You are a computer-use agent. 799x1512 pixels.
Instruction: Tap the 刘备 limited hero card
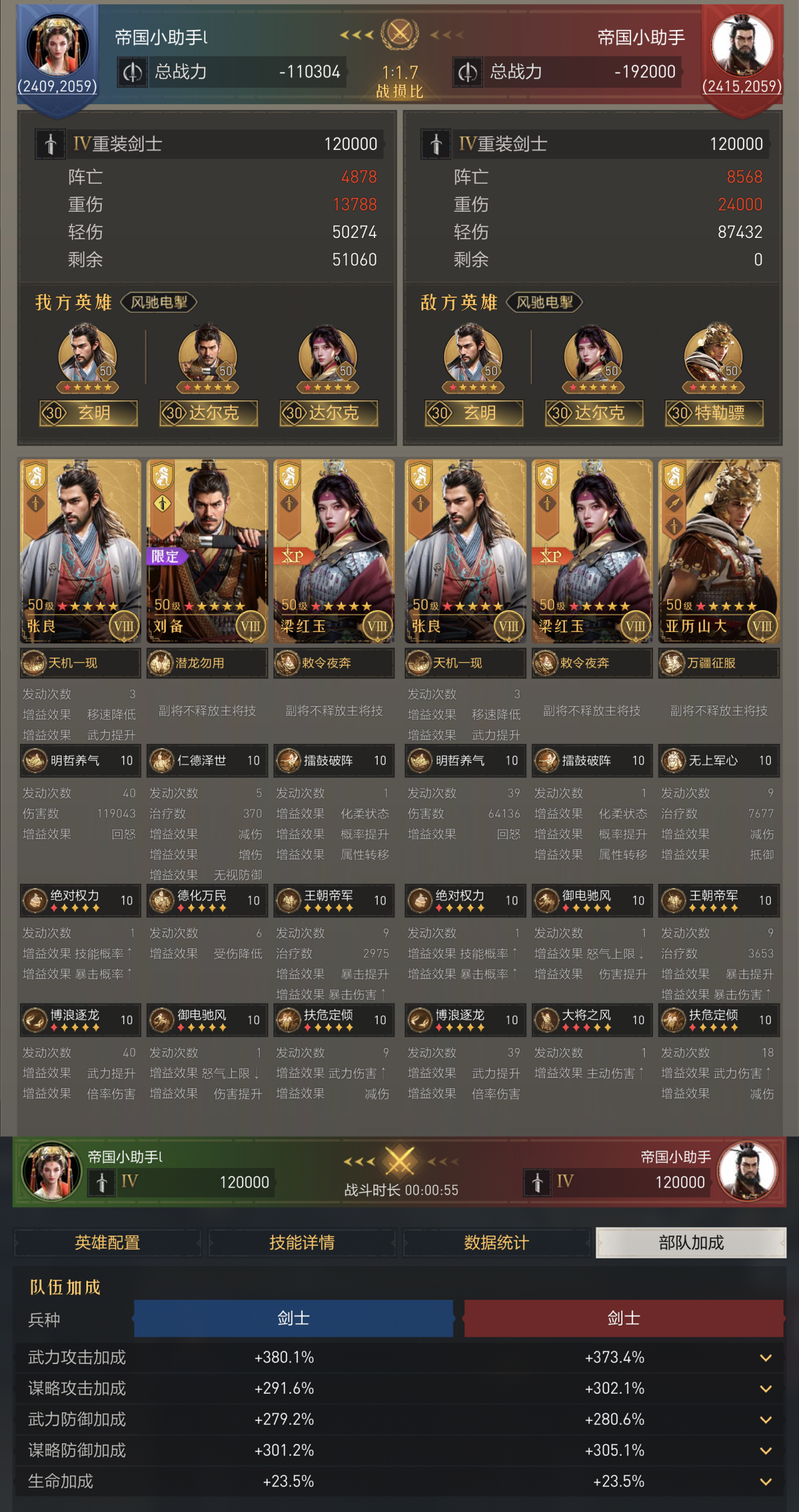click(x=207, y=551)
